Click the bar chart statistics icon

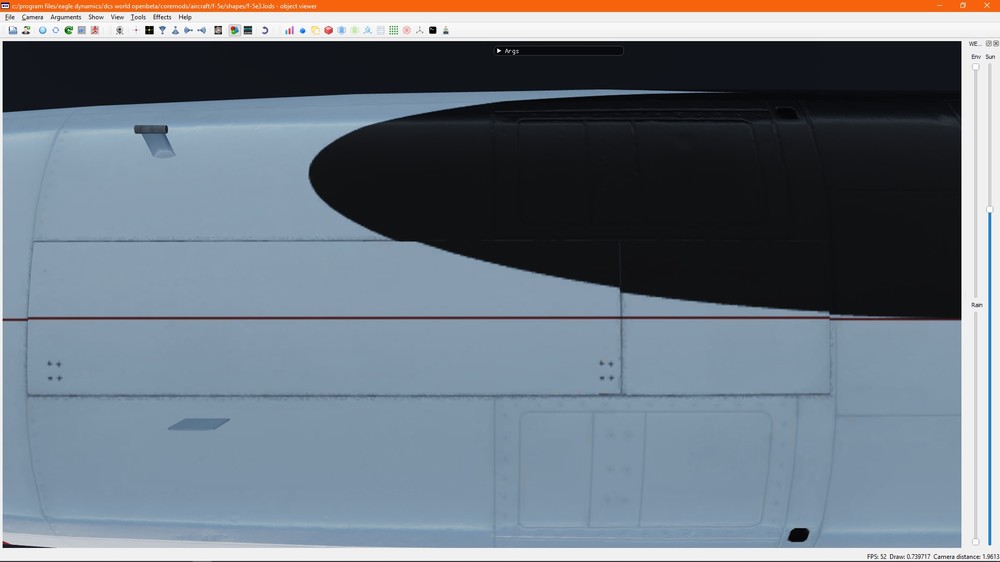[x=289, y=30]
